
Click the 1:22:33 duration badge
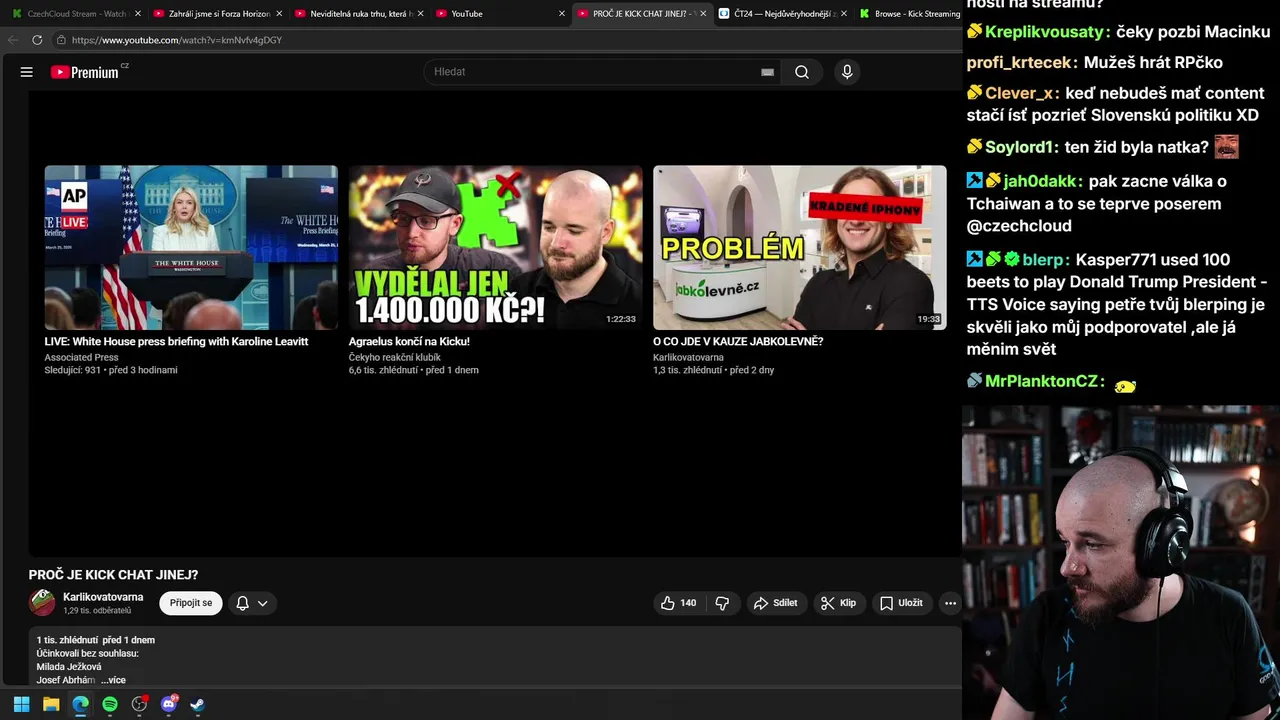point(620,319)
